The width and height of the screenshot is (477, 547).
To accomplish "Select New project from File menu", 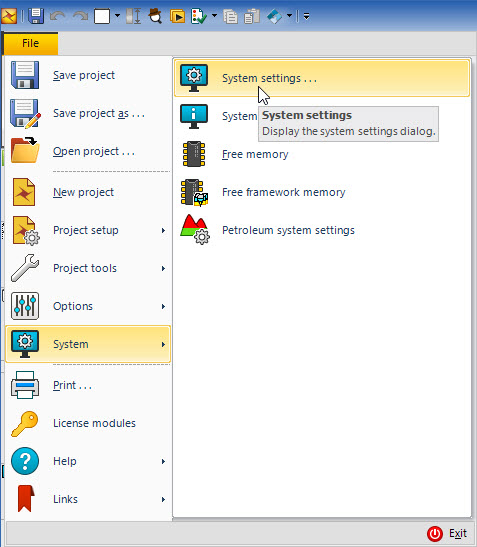I will (83, 192).
